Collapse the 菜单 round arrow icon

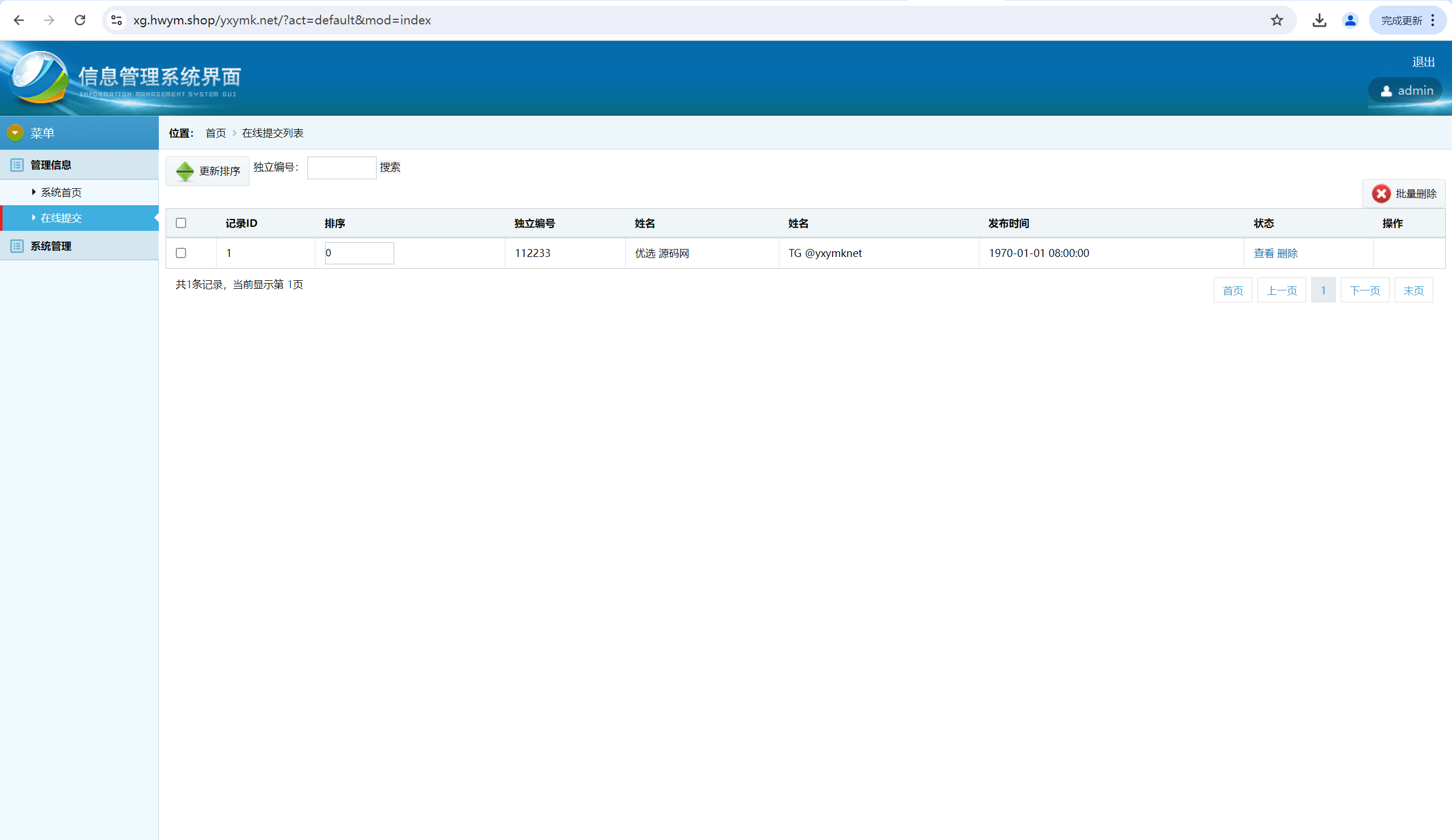pyautogui.click(x=15, y=133)
